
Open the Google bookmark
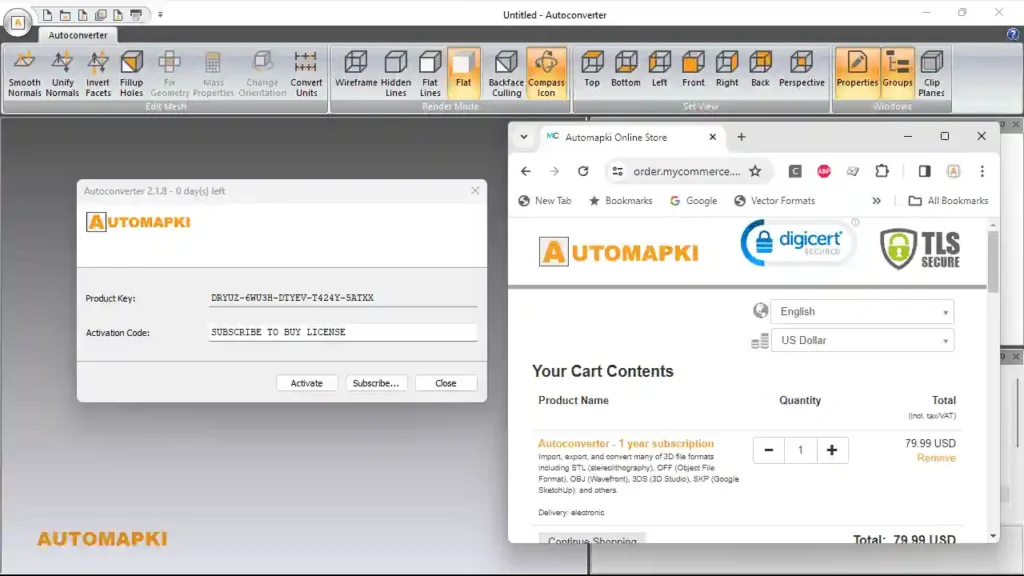click(694, 201)
